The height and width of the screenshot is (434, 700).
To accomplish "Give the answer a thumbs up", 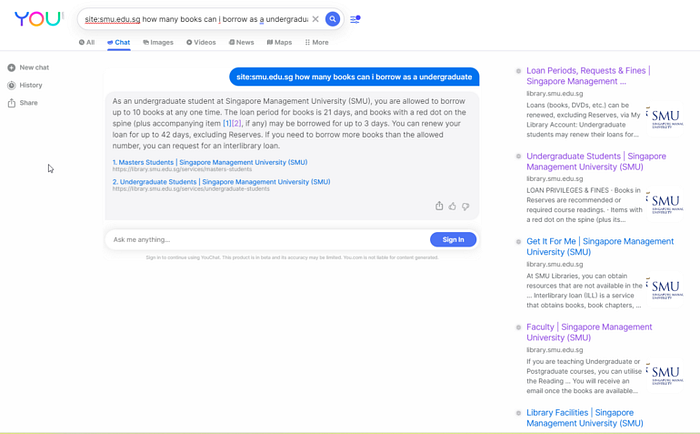I will (452, 206).
